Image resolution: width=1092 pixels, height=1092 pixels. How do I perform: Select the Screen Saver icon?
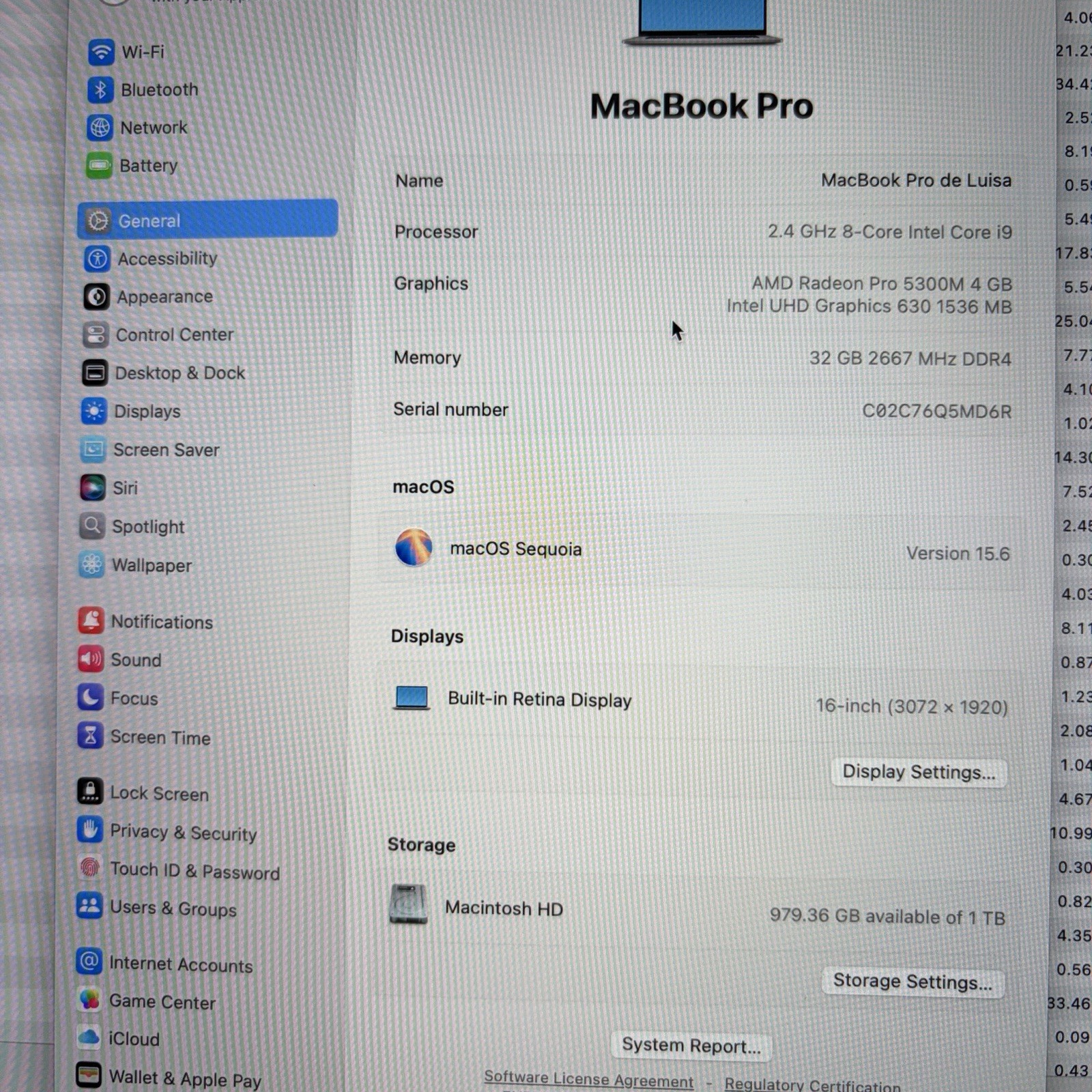93,450
